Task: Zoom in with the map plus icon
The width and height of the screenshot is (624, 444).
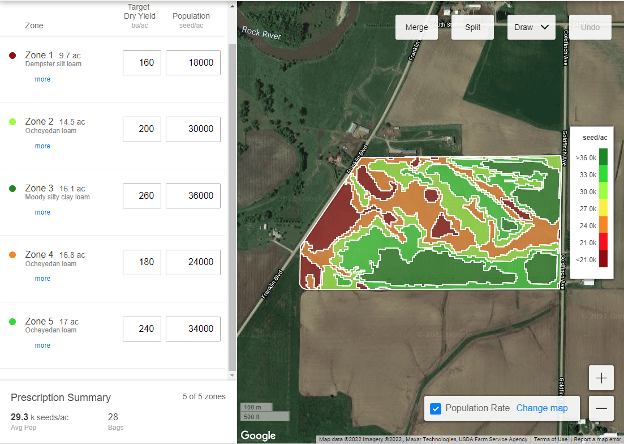Action: (601, 378)
